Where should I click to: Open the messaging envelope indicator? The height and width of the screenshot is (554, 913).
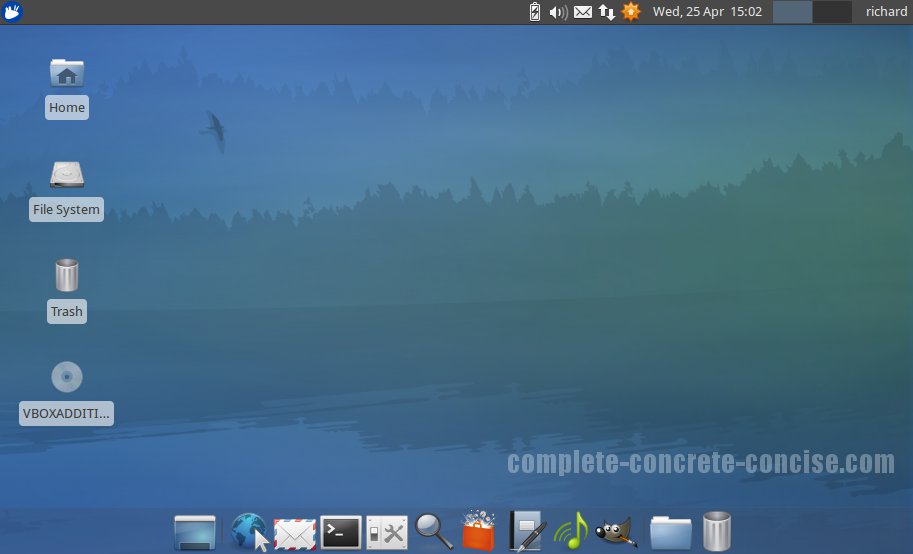[x=583, y=12]
